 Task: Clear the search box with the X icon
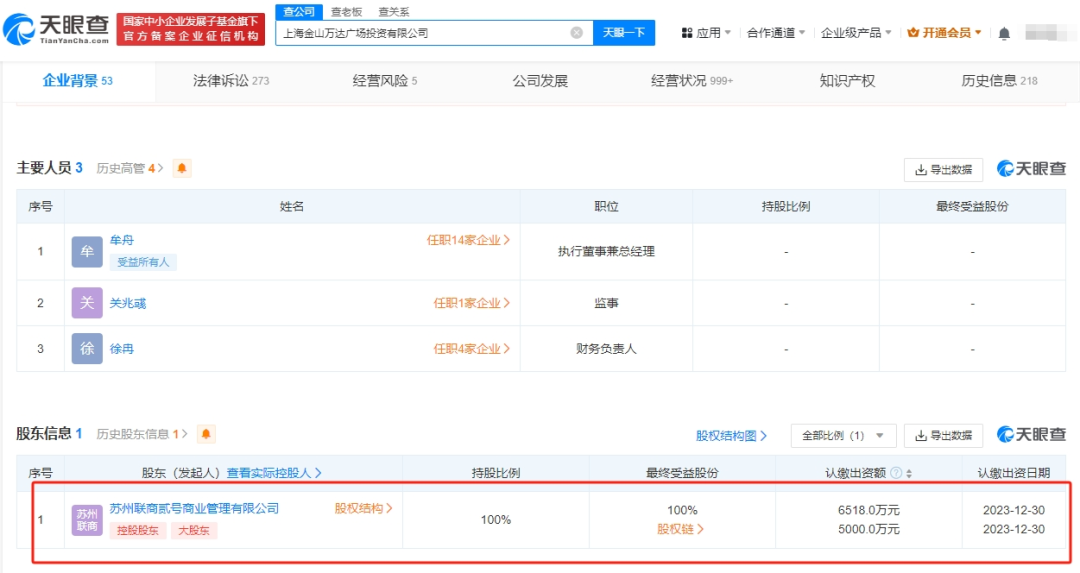coord(577,32)
